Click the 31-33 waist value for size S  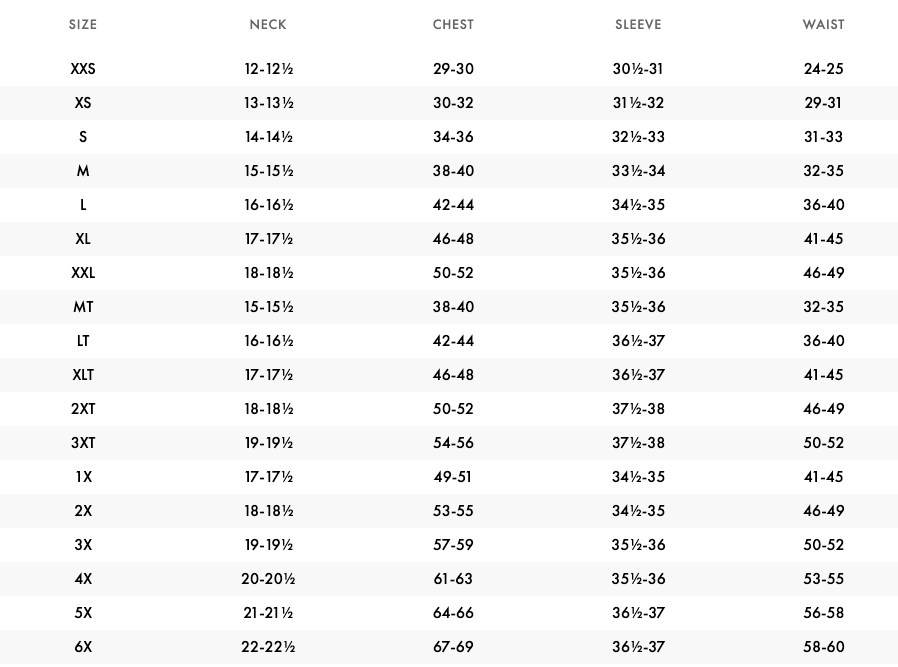823,137
